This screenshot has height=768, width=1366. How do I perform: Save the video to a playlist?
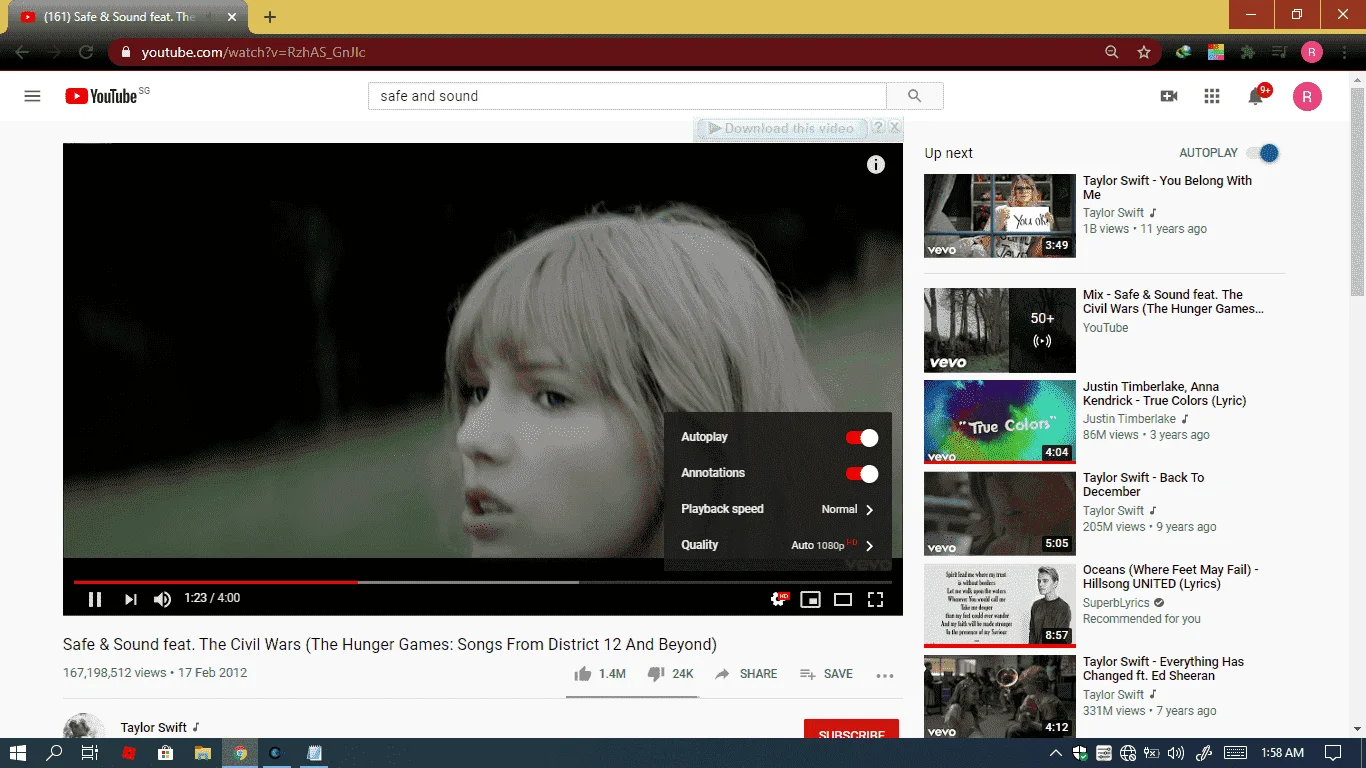(826, 674)
